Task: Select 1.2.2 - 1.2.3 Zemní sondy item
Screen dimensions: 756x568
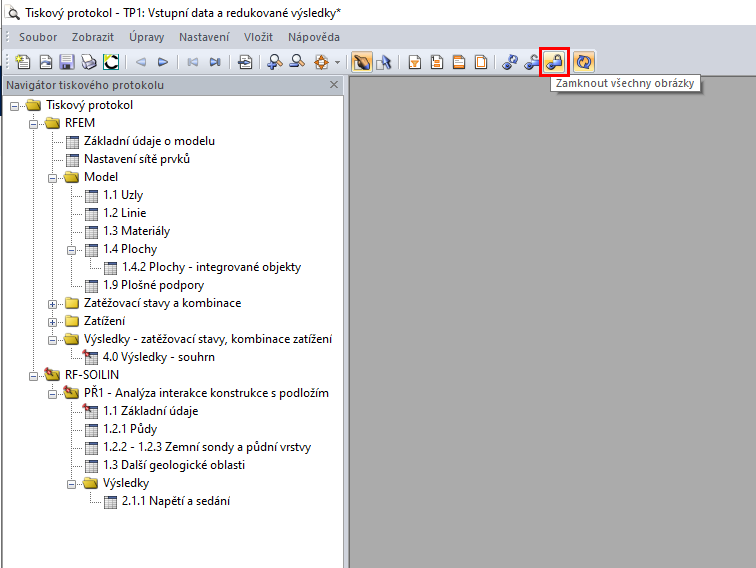Action: tap(206, 447)
